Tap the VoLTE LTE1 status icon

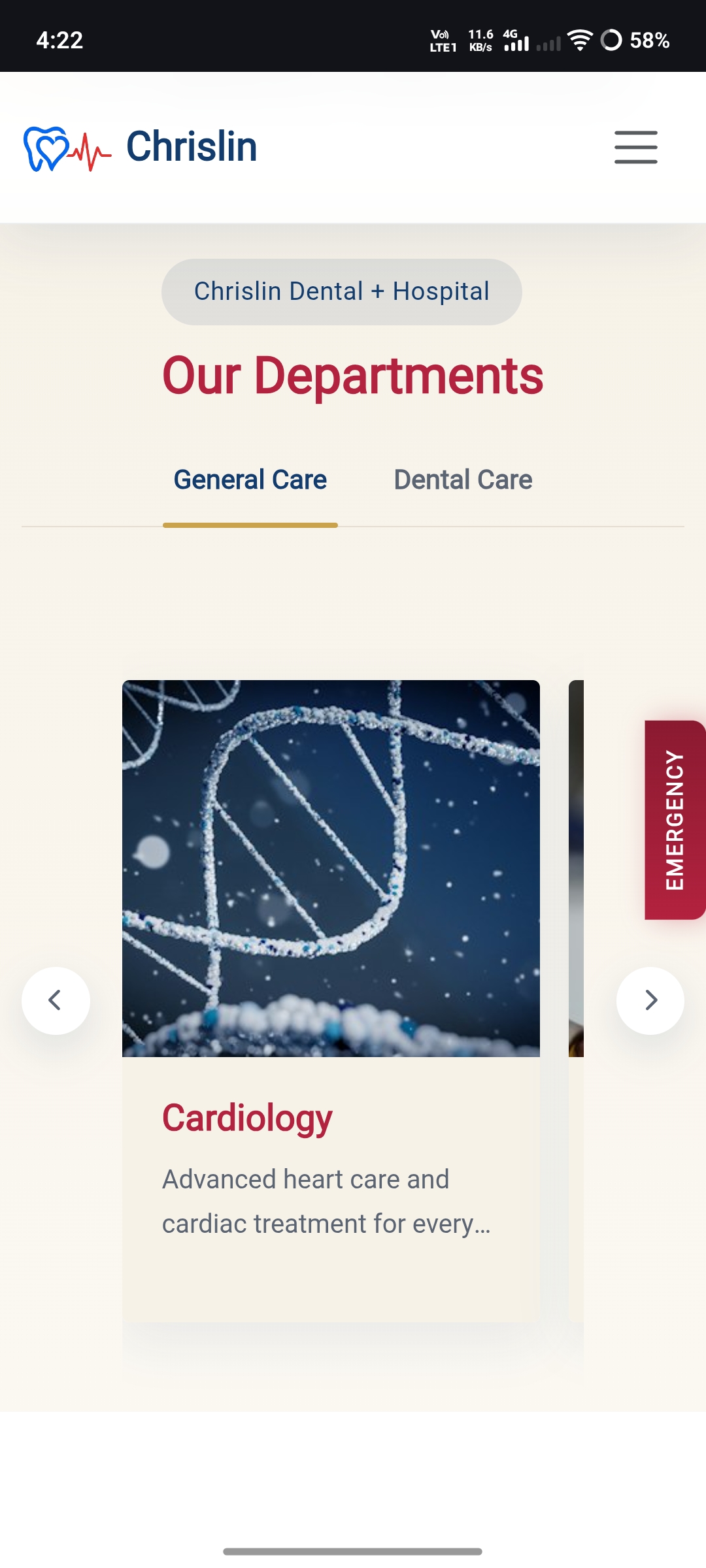coord(443,41)
